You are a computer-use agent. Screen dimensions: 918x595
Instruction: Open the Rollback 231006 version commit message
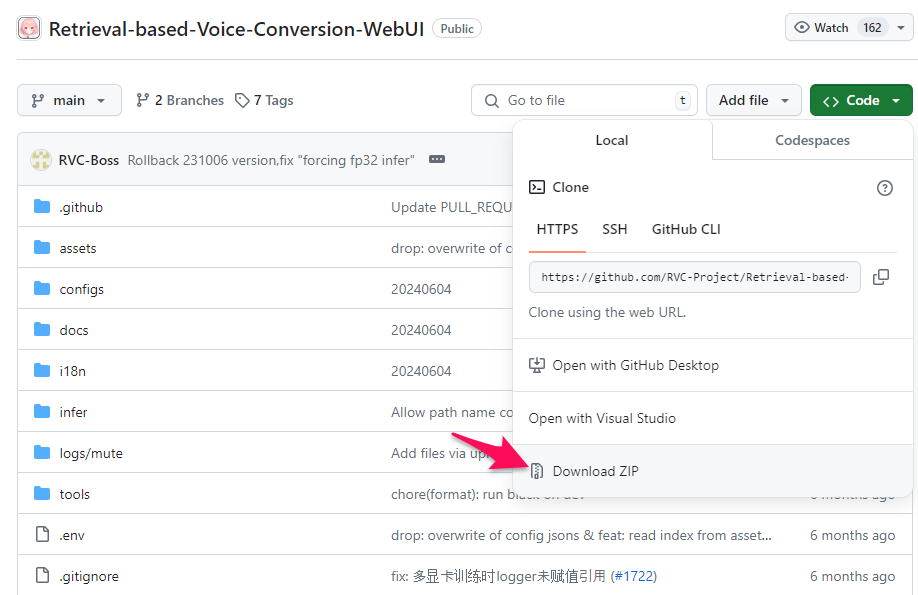coord(271,160)
